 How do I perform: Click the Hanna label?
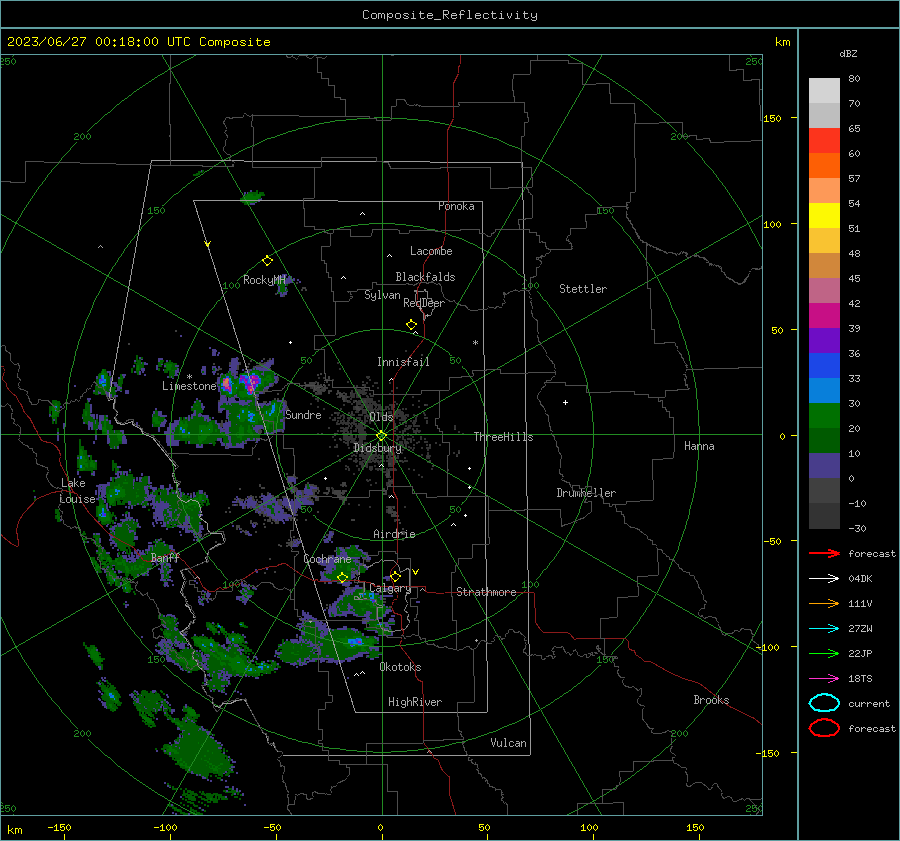(699, 446)
